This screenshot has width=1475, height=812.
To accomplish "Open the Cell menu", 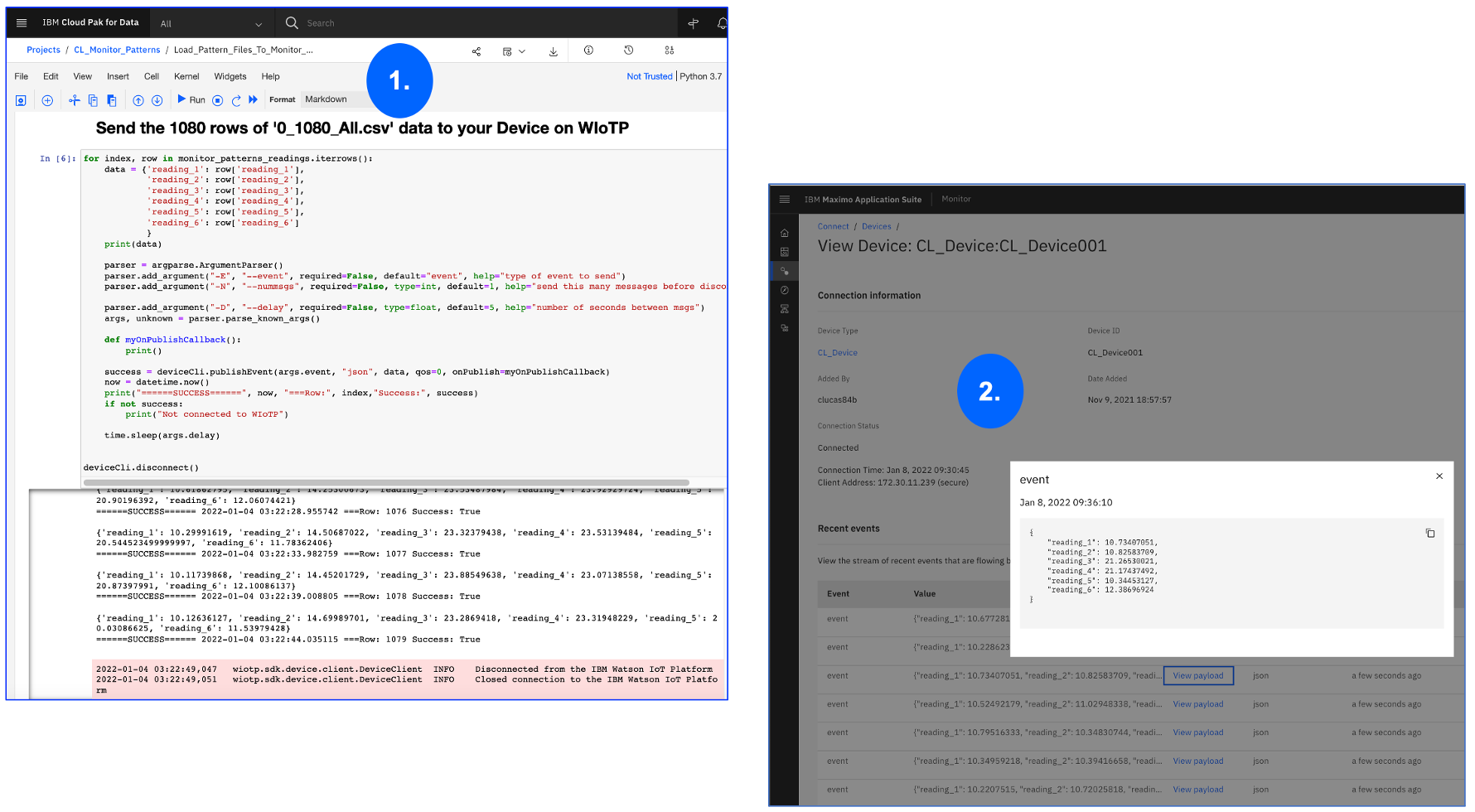I will tap(152, 76).
